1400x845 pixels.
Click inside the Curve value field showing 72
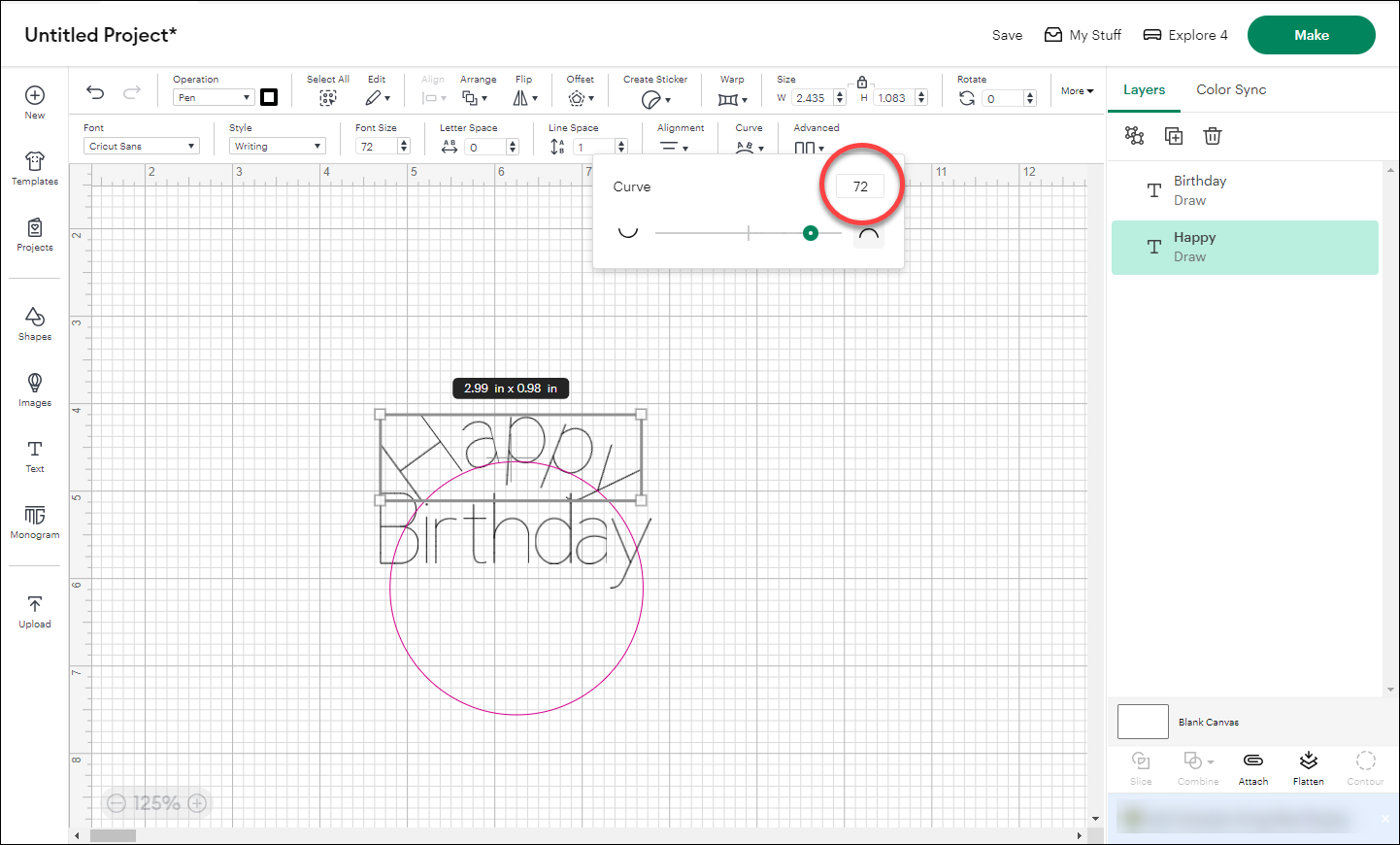click(x=860, y=186)
